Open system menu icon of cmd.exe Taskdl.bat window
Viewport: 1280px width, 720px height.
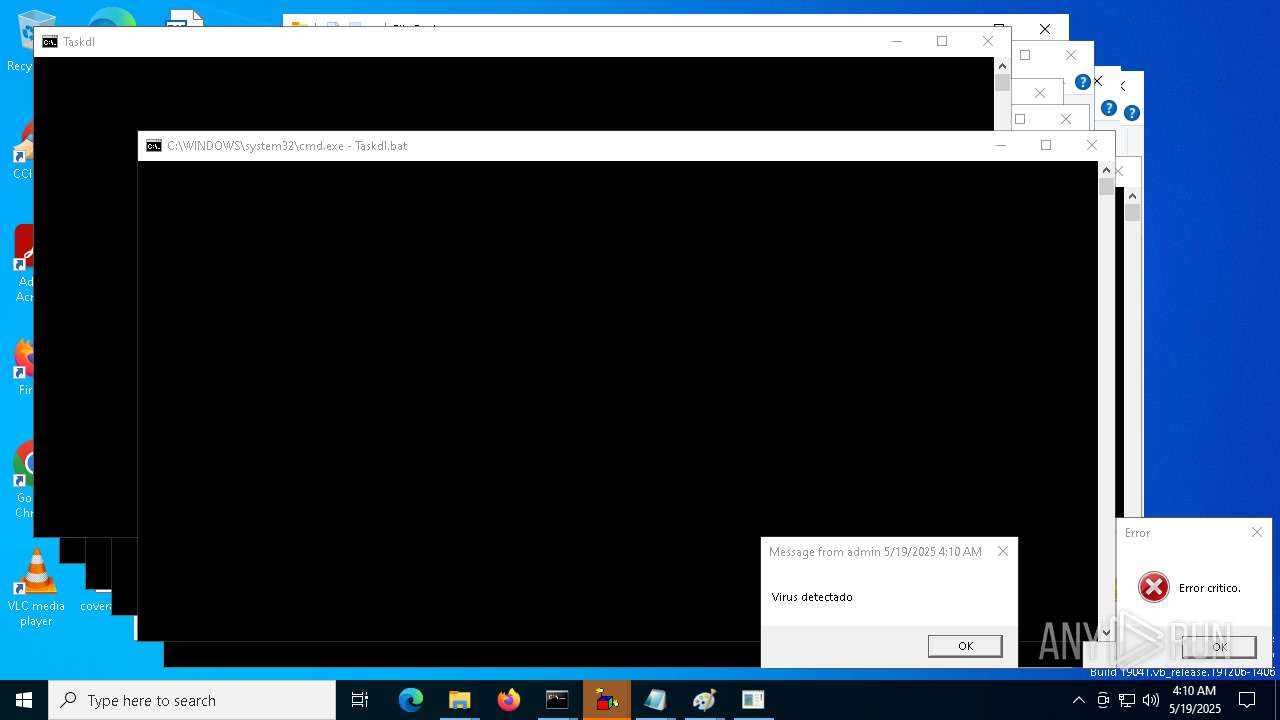pos(154,146)
